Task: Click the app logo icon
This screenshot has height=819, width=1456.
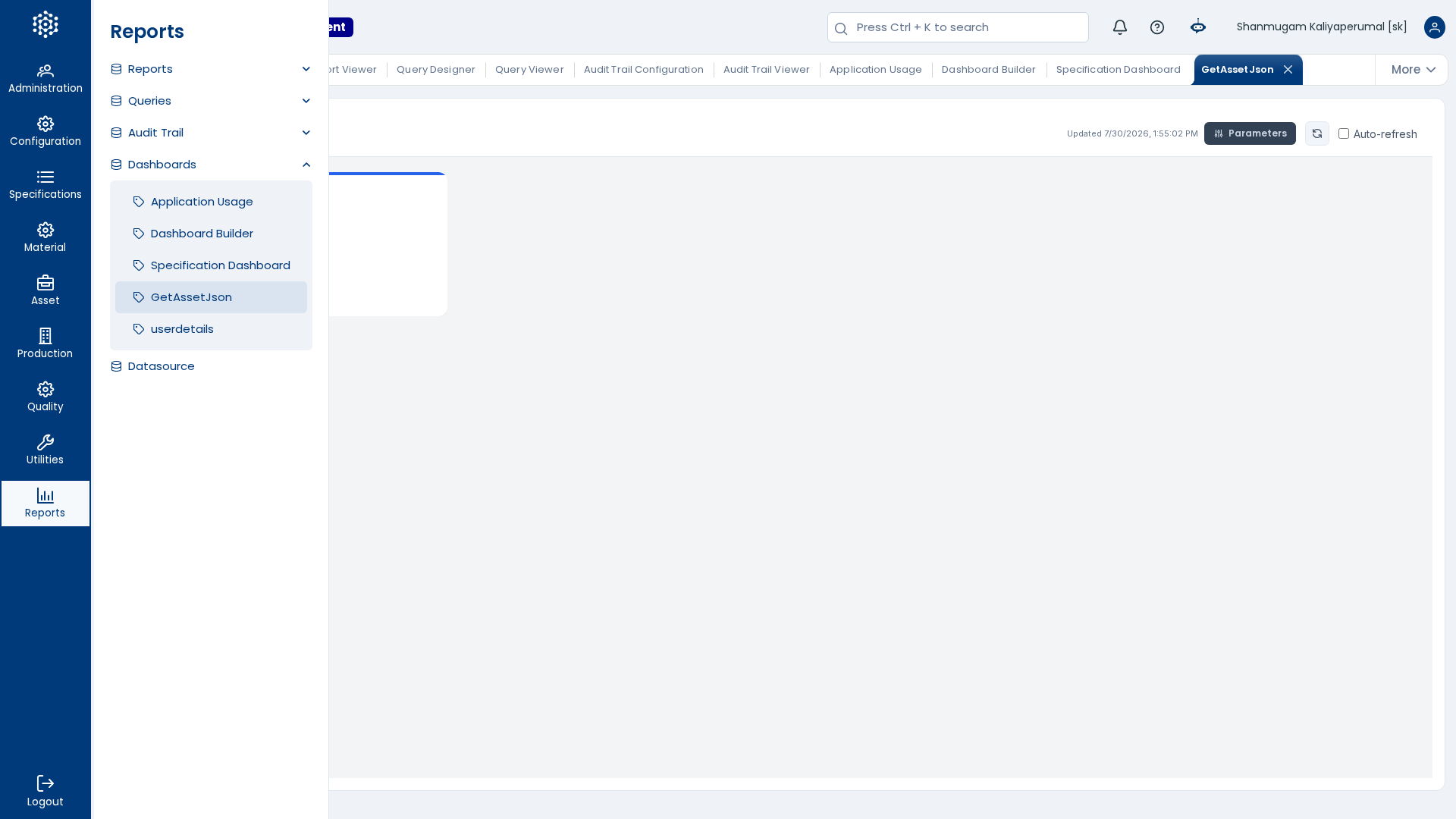Action: tap(45, 24)
